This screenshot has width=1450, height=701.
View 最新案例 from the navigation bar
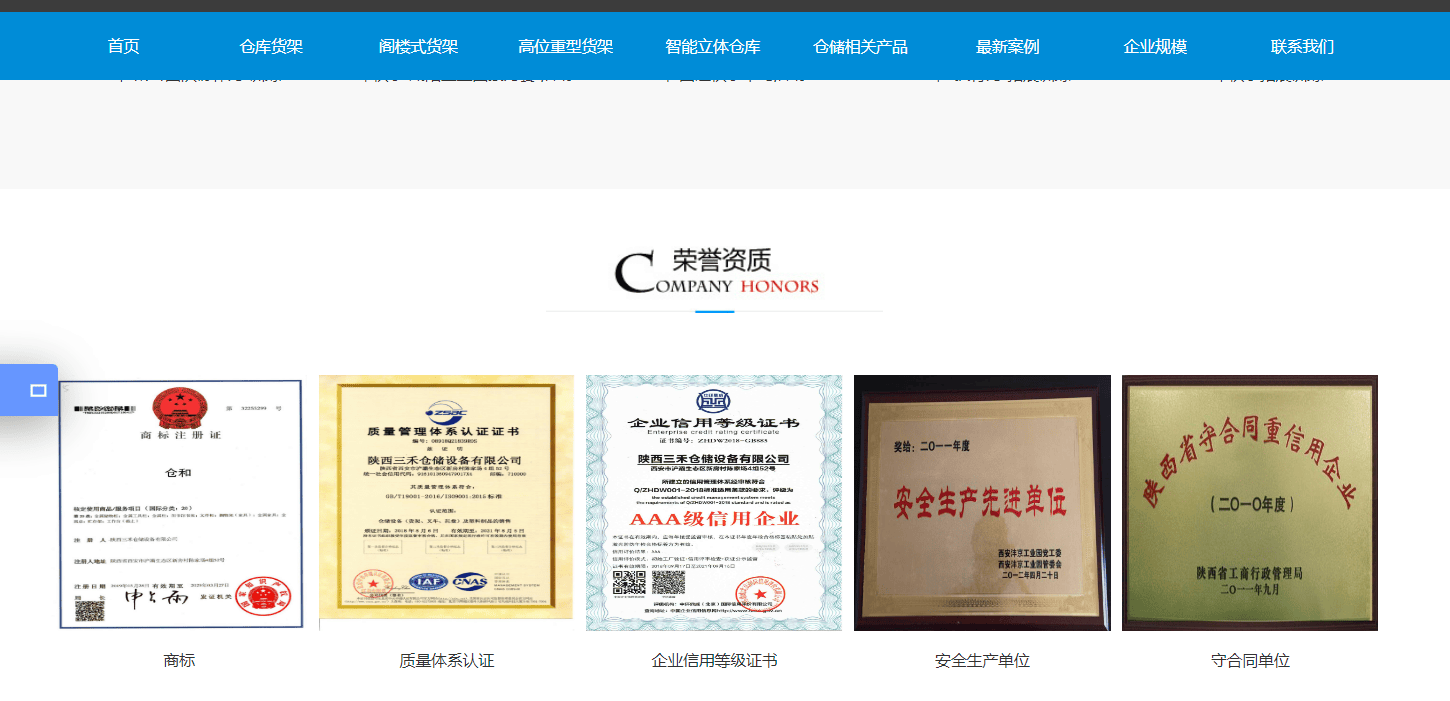tap(1006, 44)
